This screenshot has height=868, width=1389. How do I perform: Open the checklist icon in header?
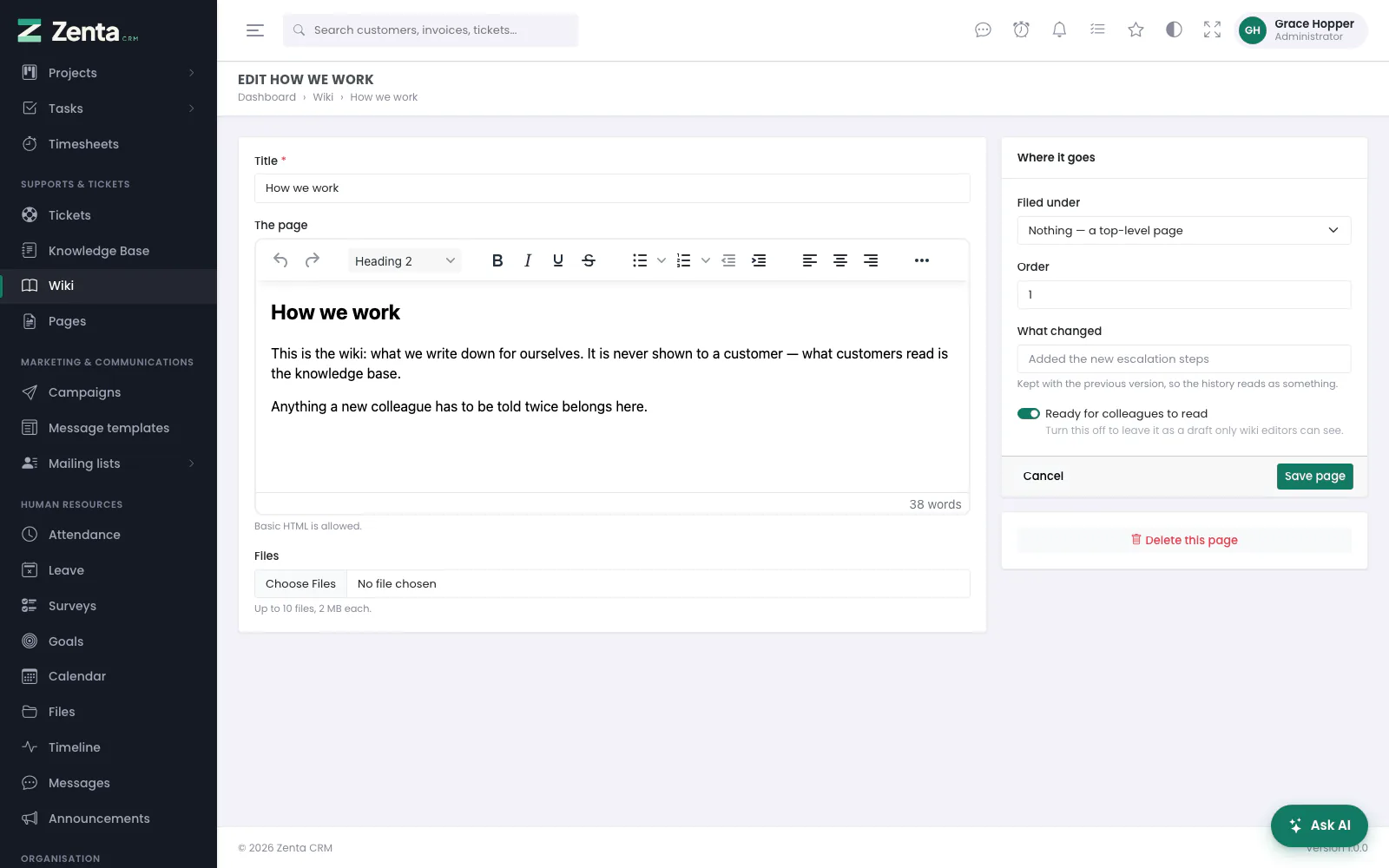(1097, 30)
